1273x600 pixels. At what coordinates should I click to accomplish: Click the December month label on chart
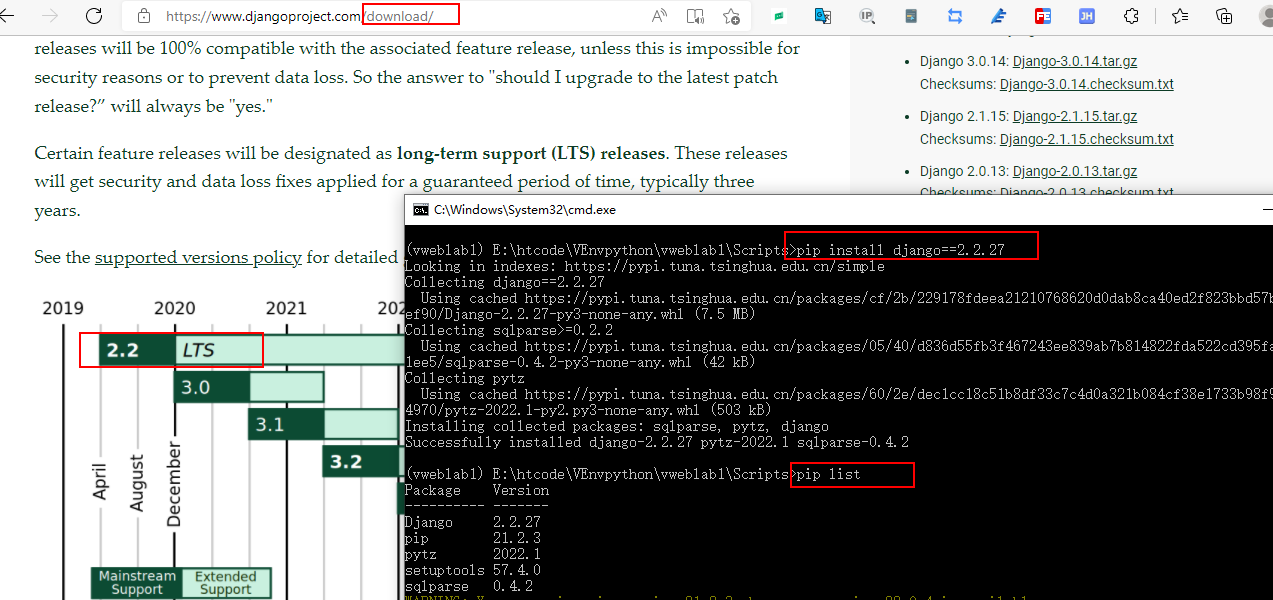tap(174, 486)
